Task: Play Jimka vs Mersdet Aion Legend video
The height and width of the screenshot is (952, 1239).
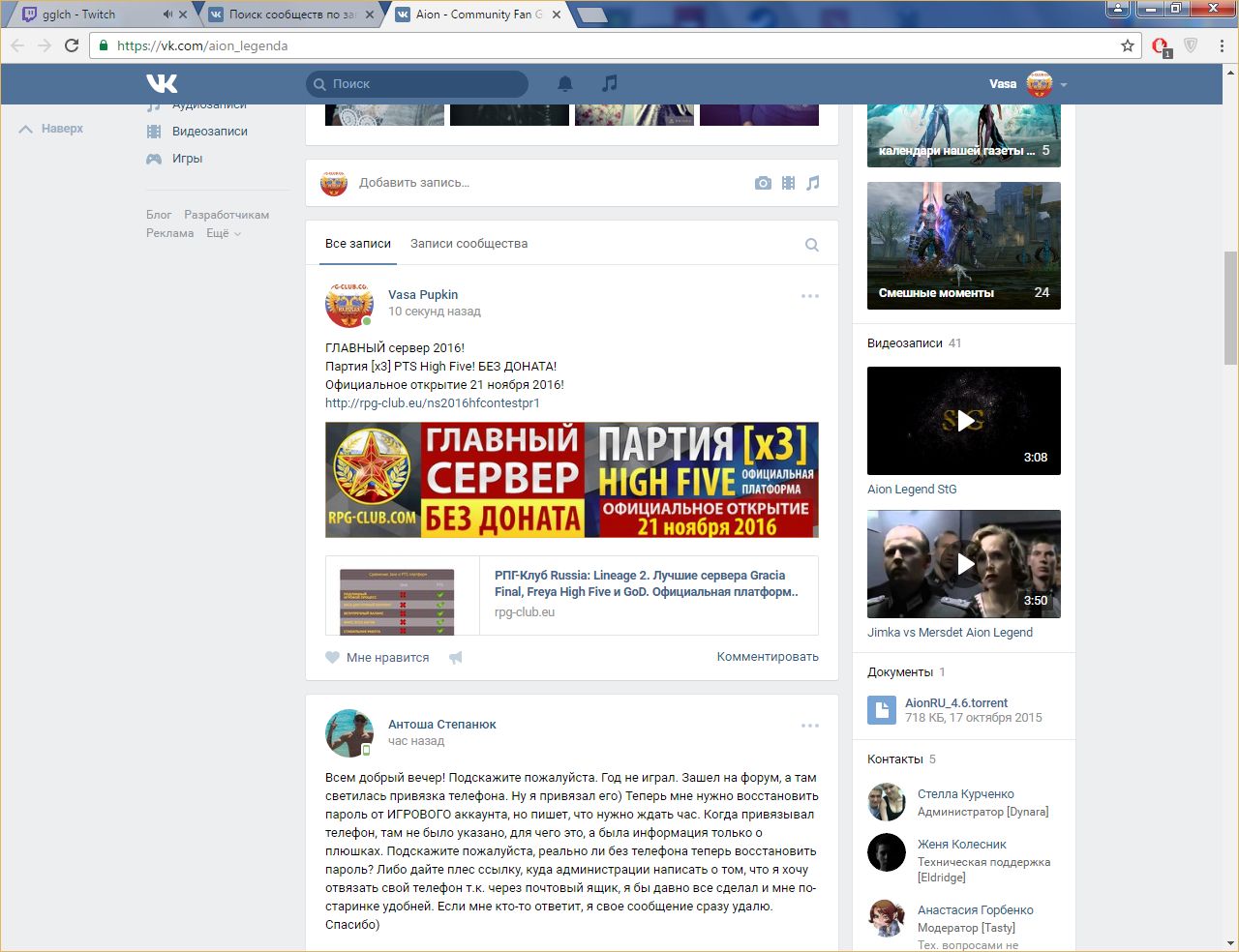Action: coord(964,564)
